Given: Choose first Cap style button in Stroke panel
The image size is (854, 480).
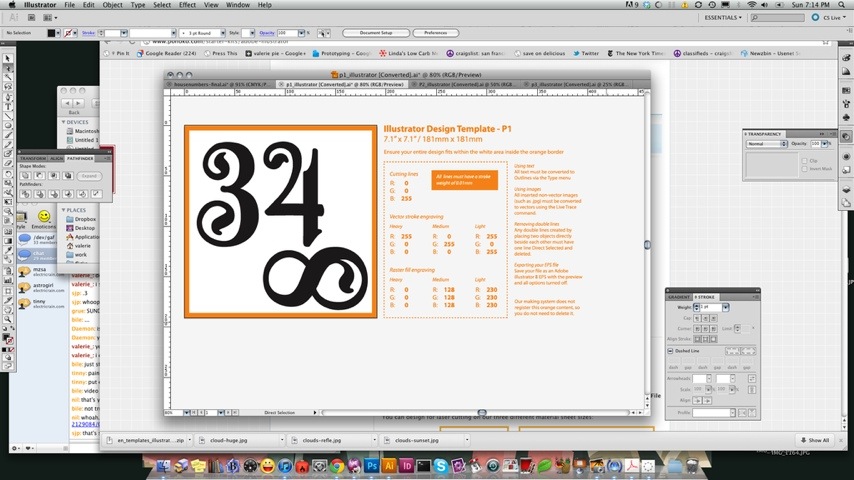Looking at the screenshot, I should tap(697, 318).
